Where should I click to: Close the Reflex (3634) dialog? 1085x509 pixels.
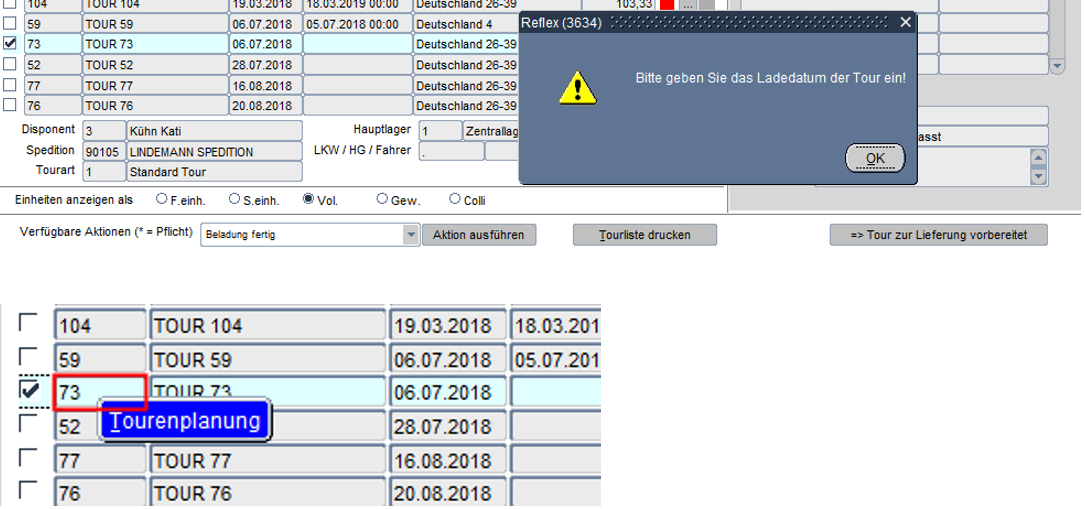click(x=905, y=22)
